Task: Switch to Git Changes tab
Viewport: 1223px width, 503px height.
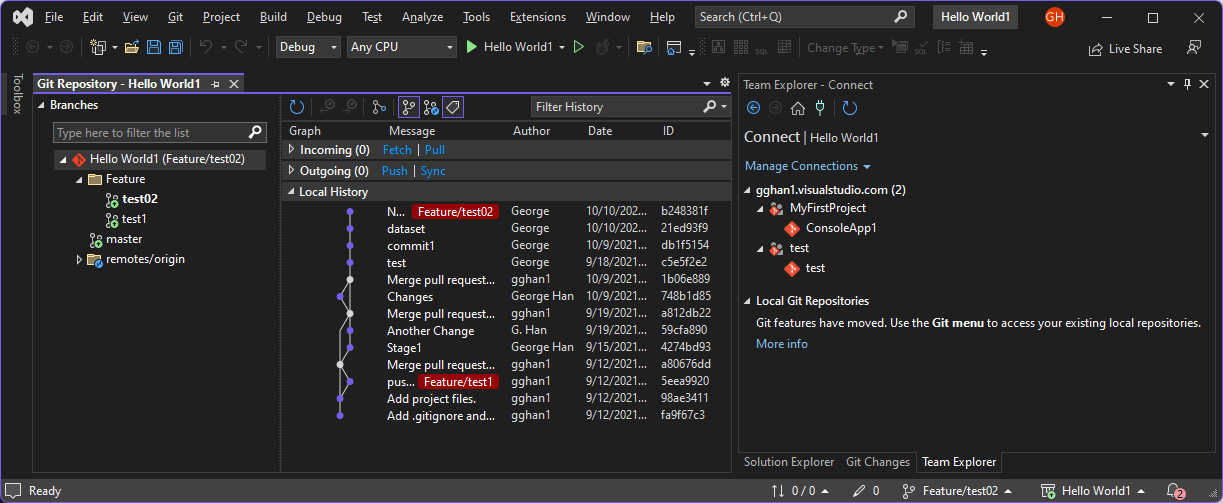Action: [x=878, y=462]
